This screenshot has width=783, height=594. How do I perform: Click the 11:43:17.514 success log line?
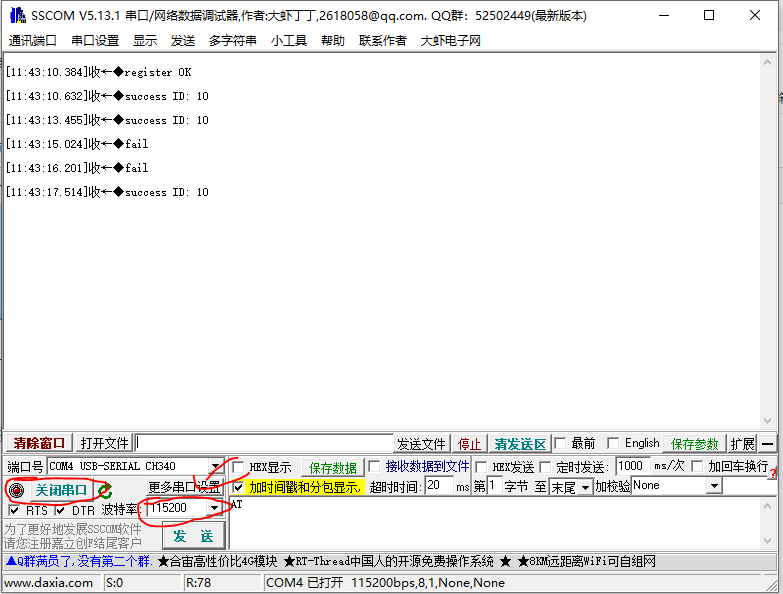[107, 192]
